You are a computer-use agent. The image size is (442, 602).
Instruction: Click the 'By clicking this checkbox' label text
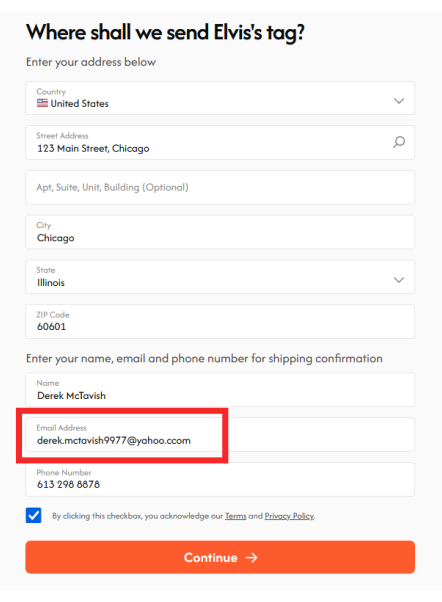[184, 516]
